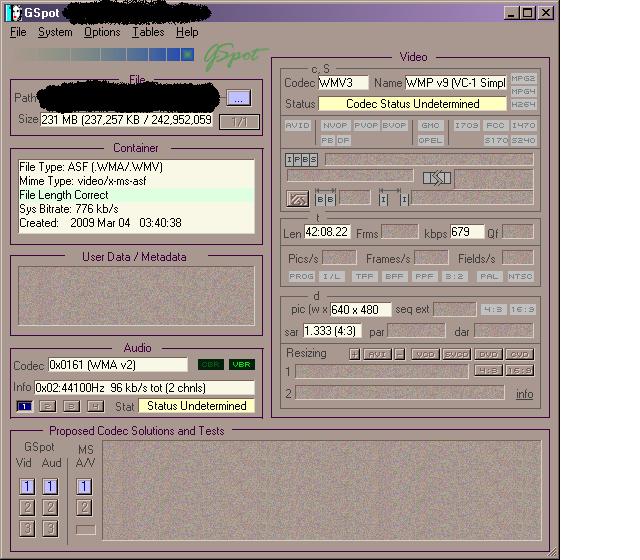Open the System menu
The width and height of the screenshot is (640, 560).
(55, 32)
